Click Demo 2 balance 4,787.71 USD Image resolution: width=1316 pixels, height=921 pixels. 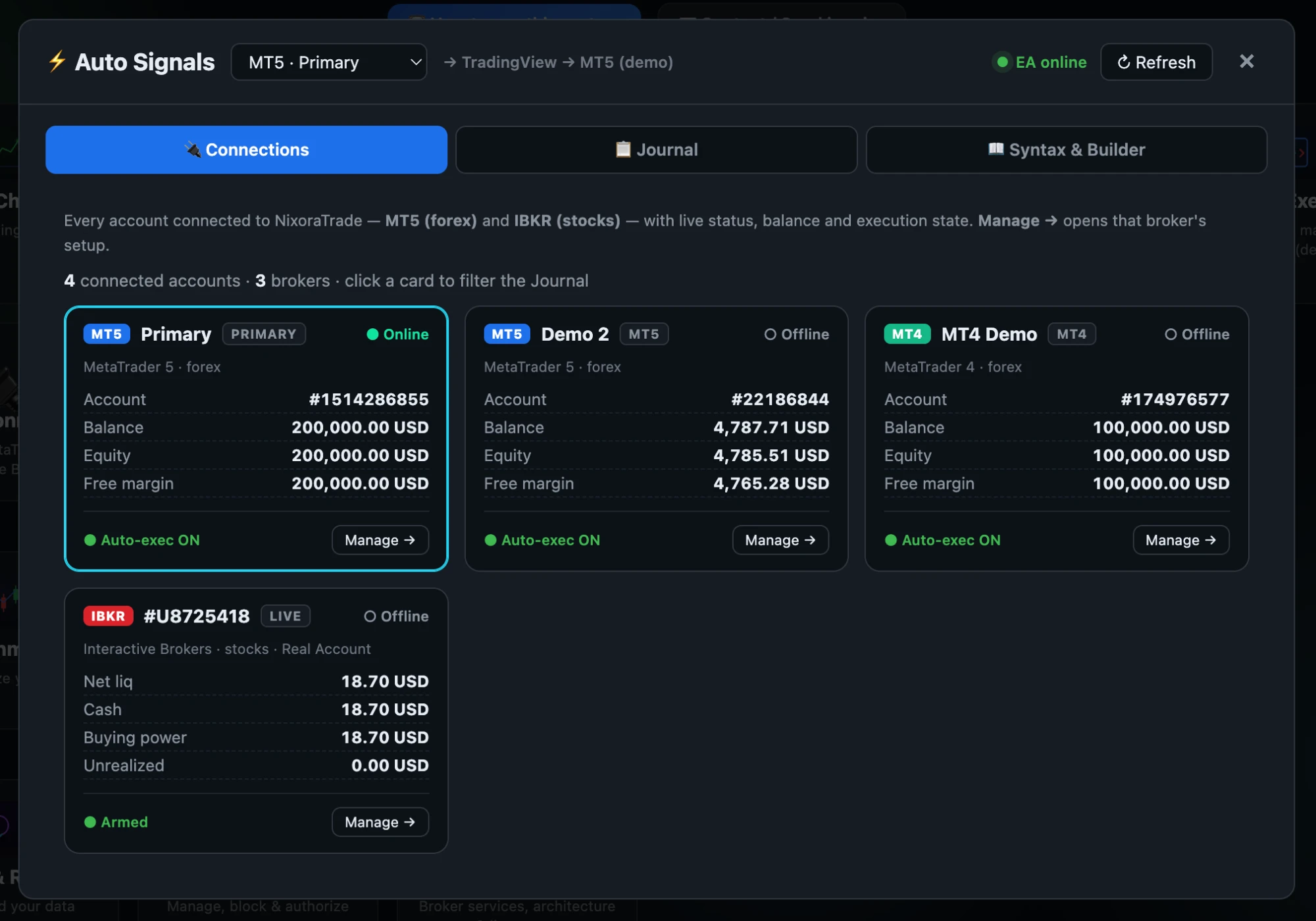(771, 428)
